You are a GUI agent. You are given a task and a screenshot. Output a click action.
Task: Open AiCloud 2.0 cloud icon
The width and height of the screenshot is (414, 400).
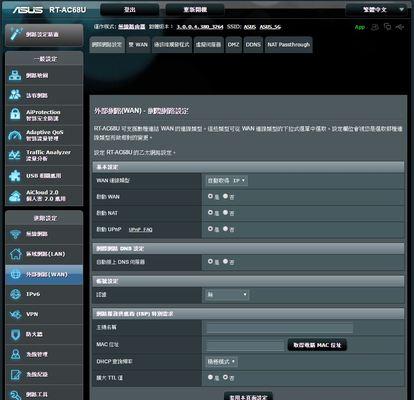(x=15, y=196)
